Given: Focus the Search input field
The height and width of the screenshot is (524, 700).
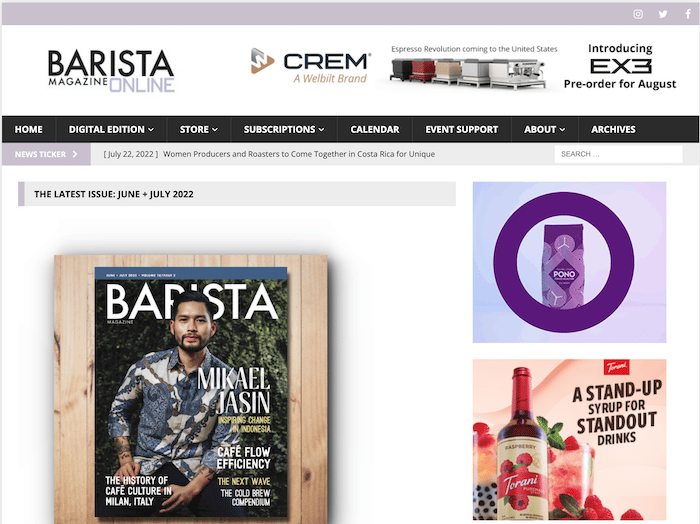Looking at the screenshot, I should tap(618, 154).
